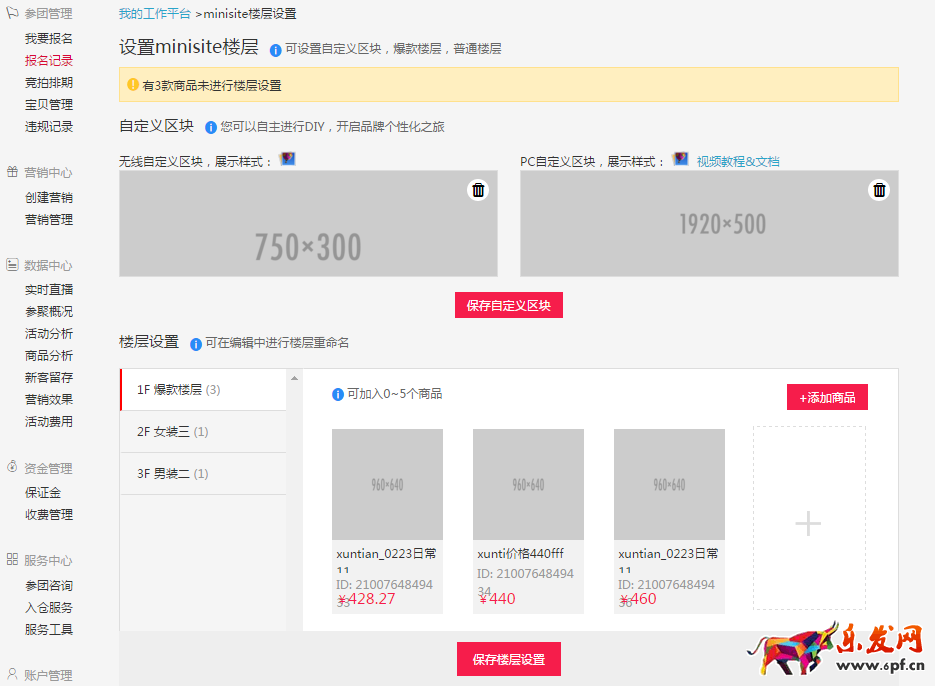The image size is (935, 686).
Task: Click the +添加商品 button
Action: point(827,397)
